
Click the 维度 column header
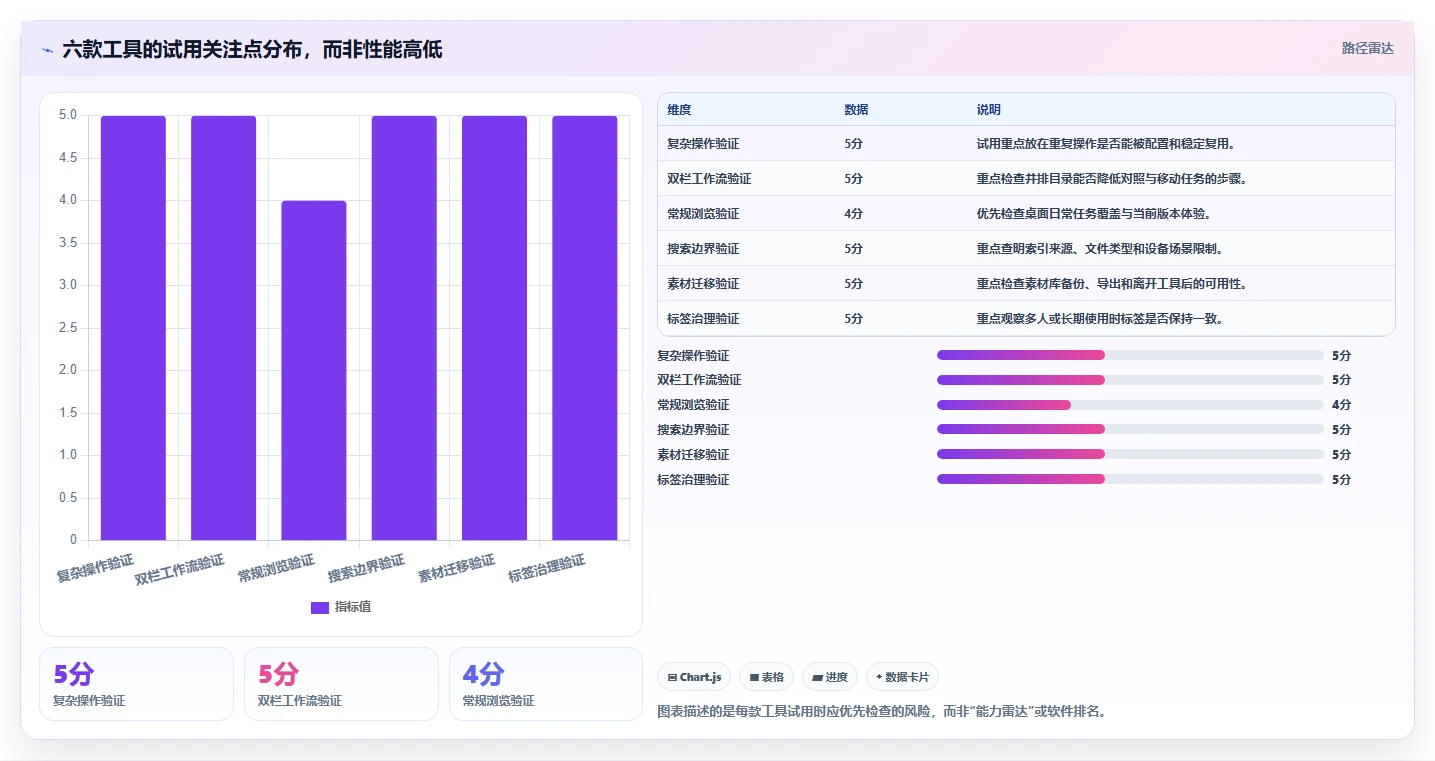point(679,110)
